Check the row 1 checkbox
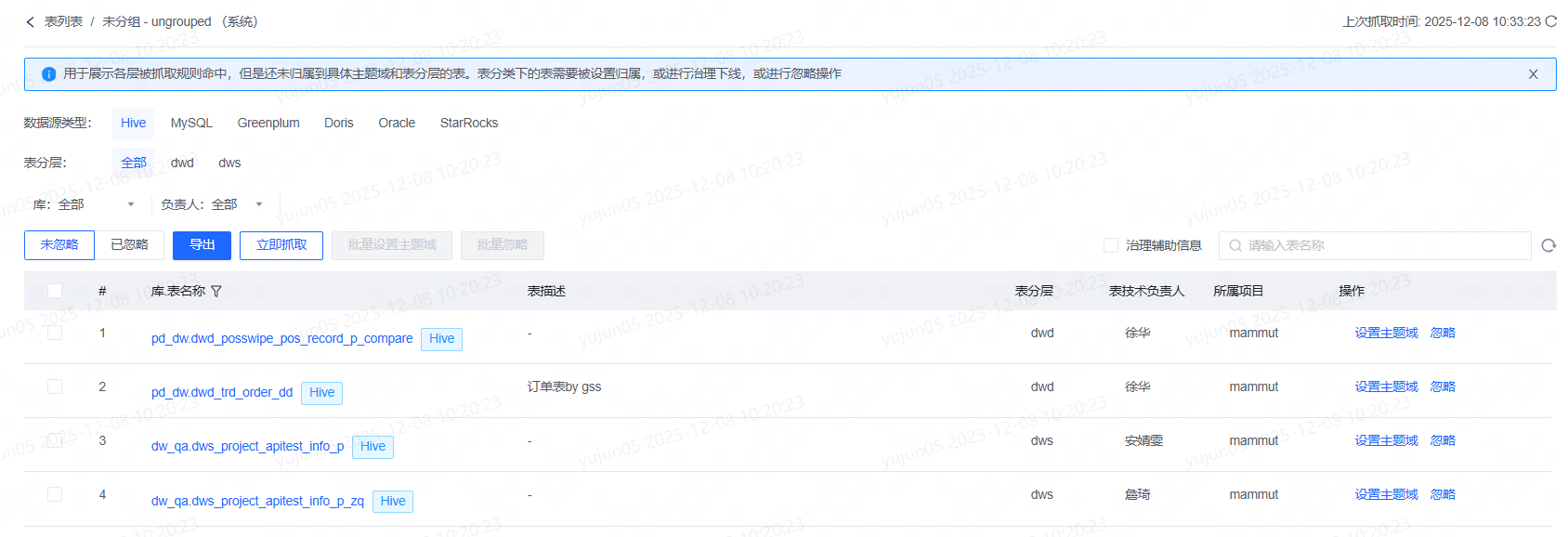This screenshot has height=537, width=1568. tap(55, 333)
